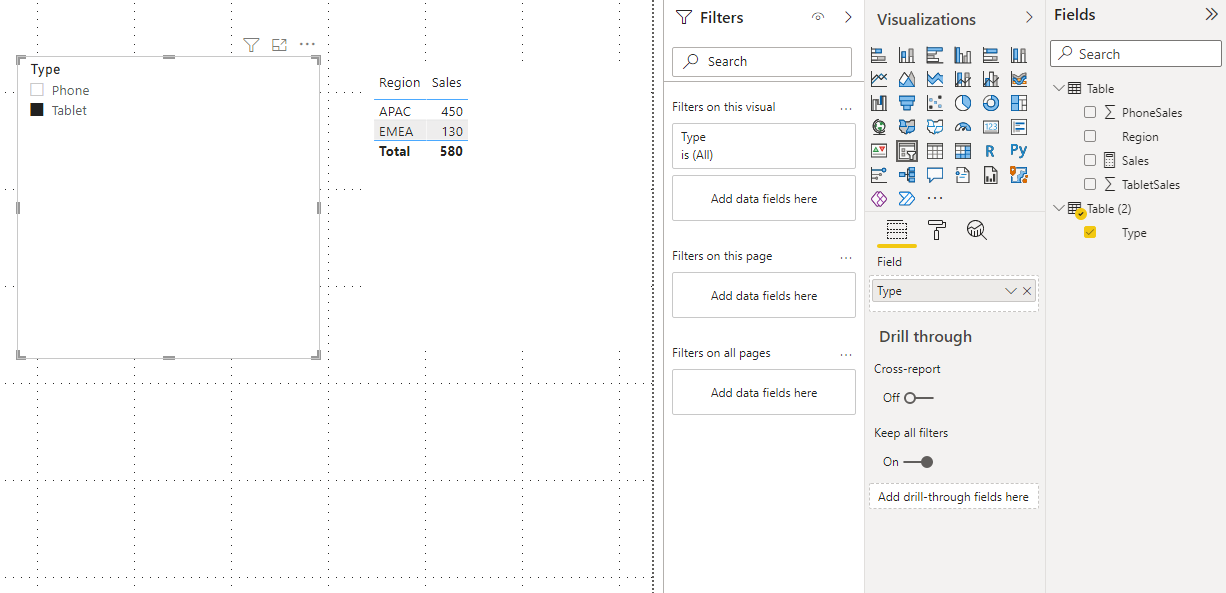Open the slicer's filter icon in header

point(251,45)
